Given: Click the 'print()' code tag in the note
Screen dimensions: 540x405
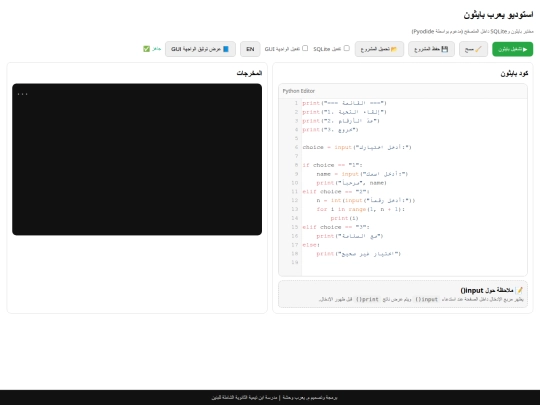Looking at the screenshot, I should click(x=367, y=299).
